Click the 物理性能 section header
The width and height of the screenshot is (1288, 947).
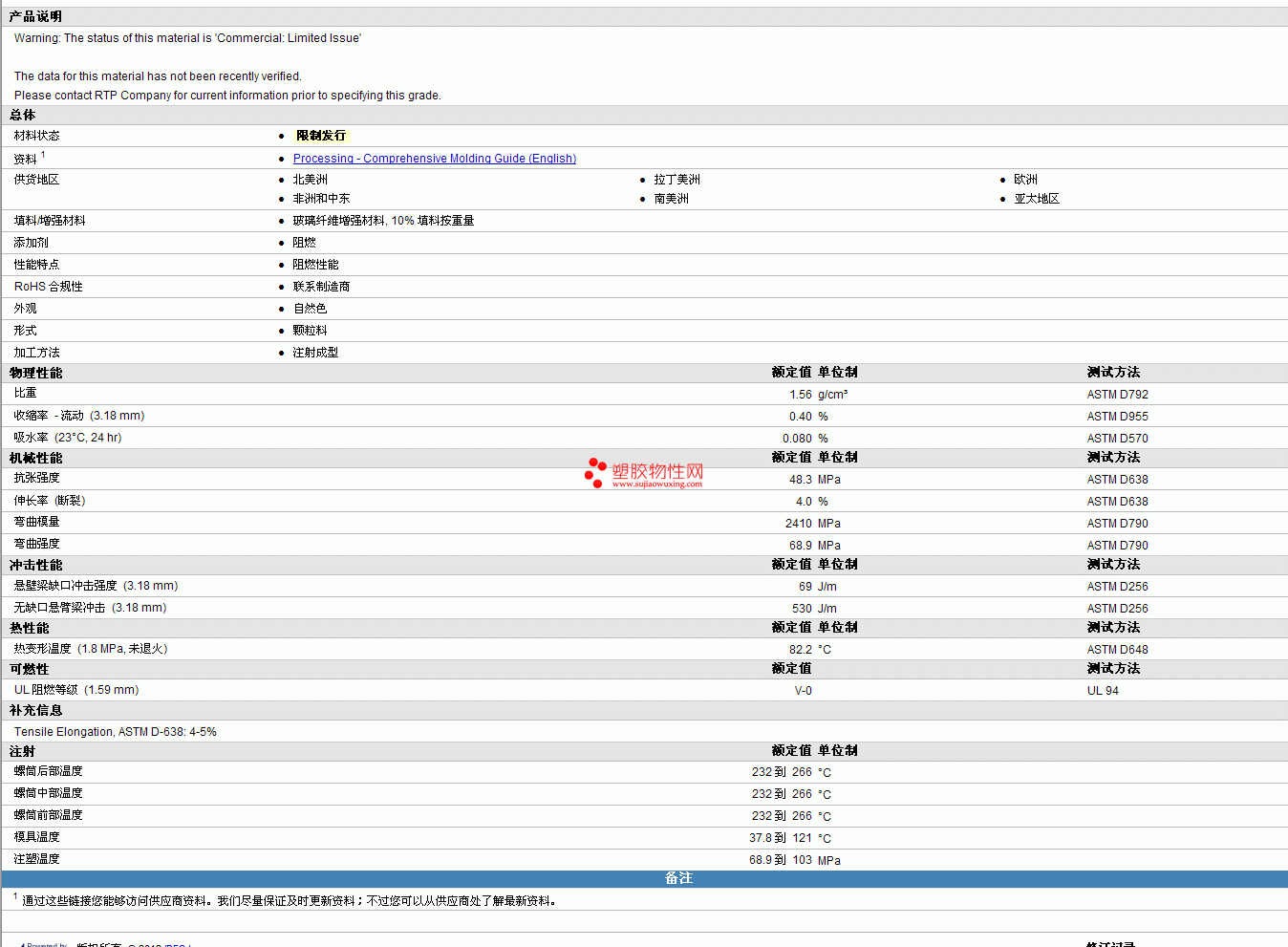[35, 373]
